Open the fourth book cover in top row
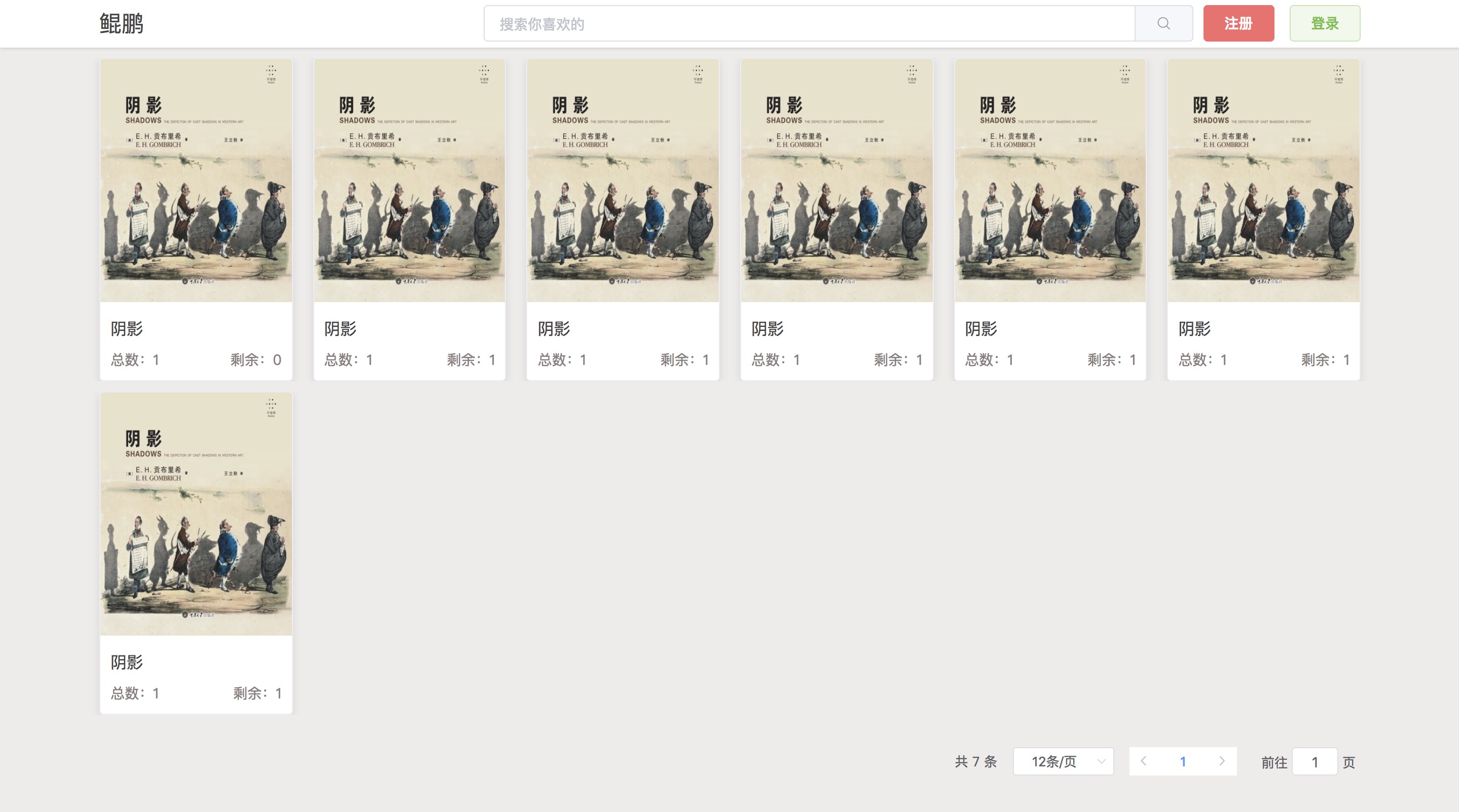 [836, 180]
